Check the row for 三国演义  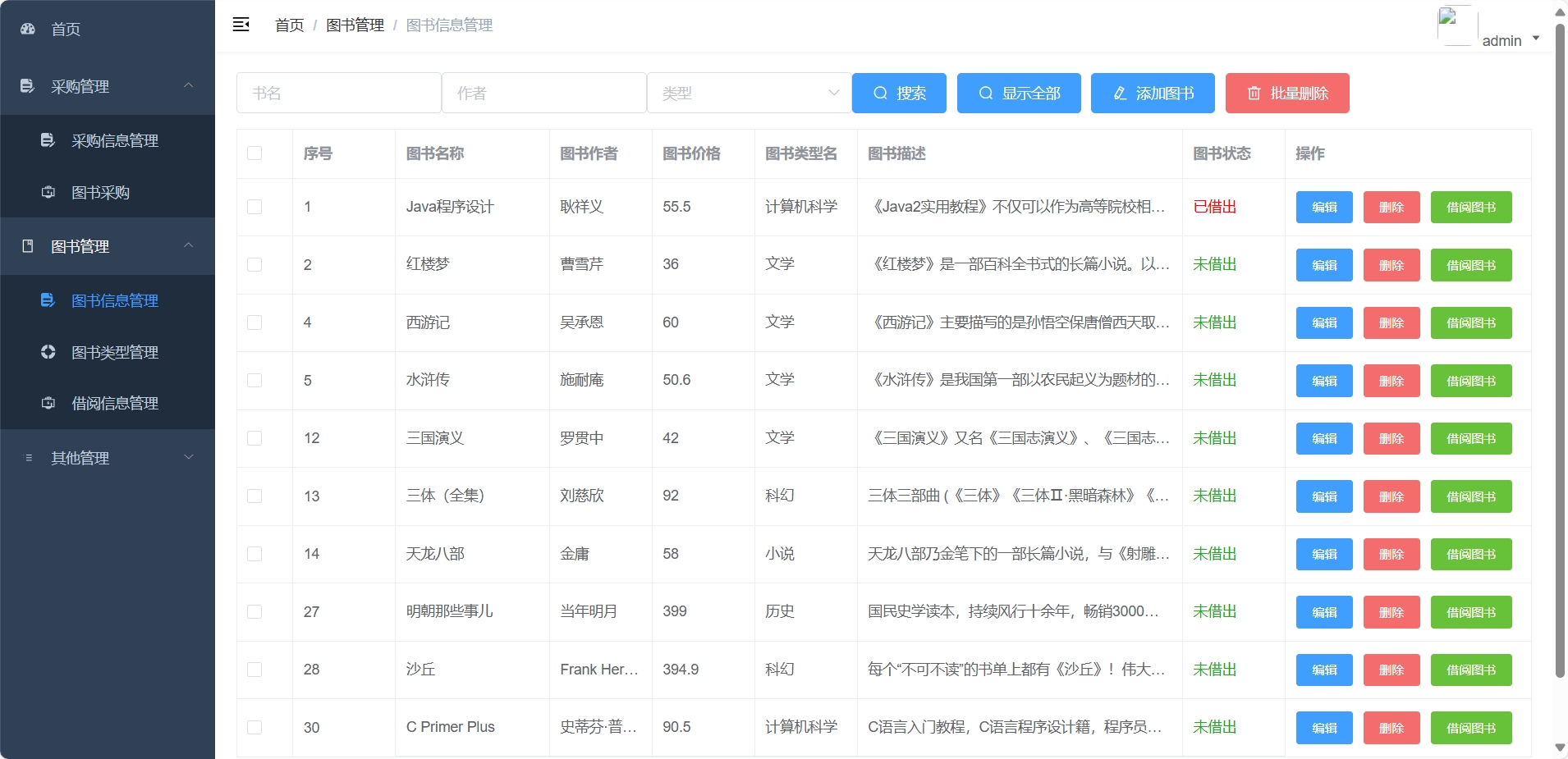coord(254,438)
